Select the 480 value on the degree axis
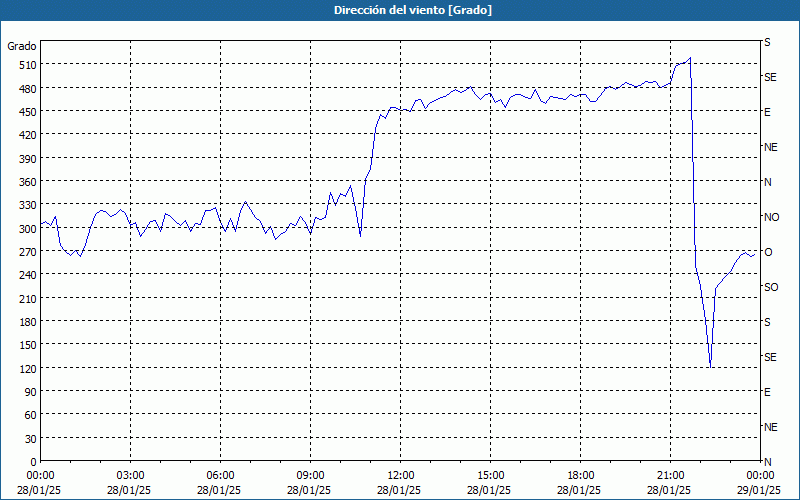Viewport: 800px width, 500px height. (28, 89)
